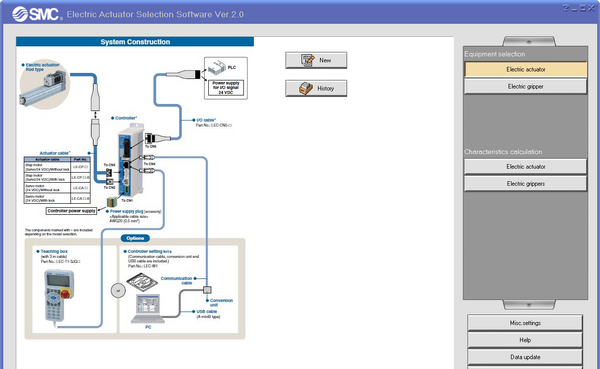Click the New button with the notepad icon
600x369 pixels.
316,60
